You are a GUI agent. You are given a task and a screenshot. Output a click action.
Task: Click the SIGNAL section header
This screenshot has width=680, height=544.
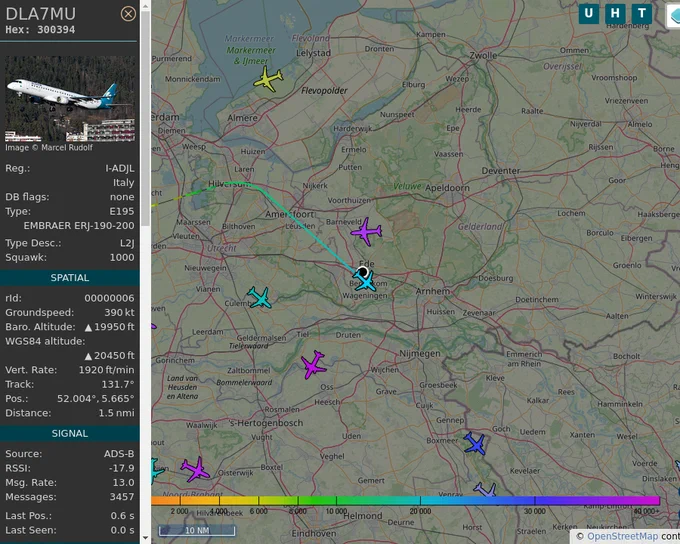click(x=70, y=433)
